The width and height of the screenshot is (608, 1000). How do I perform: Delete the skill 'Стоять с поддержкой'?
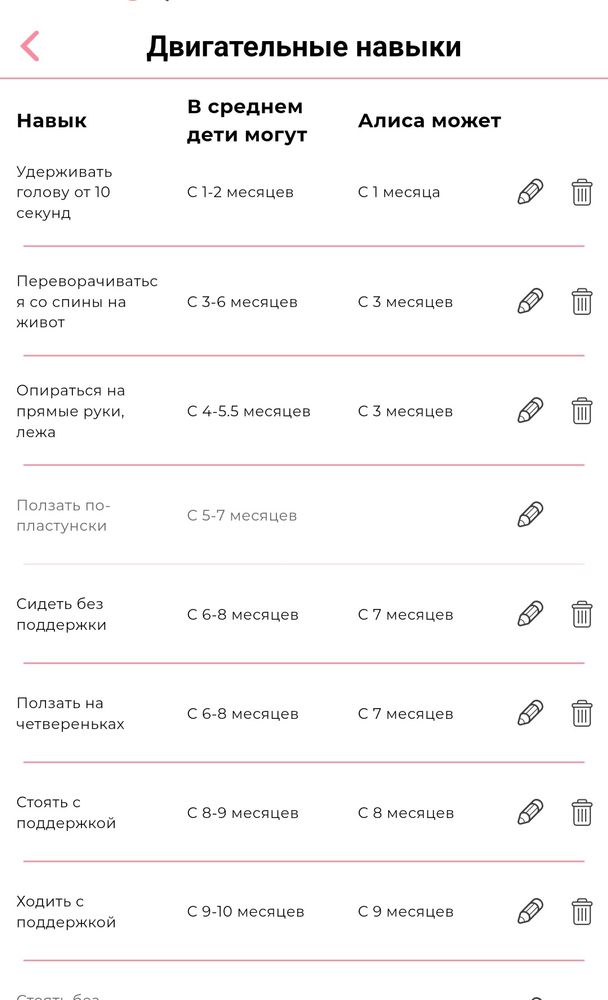click(581, 812)
